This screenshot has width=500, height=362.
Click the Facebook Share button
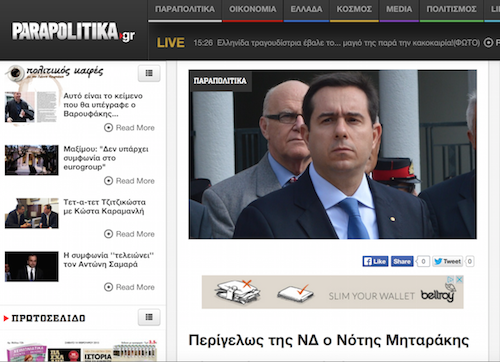pyautogui.click(x=402, y=261)
